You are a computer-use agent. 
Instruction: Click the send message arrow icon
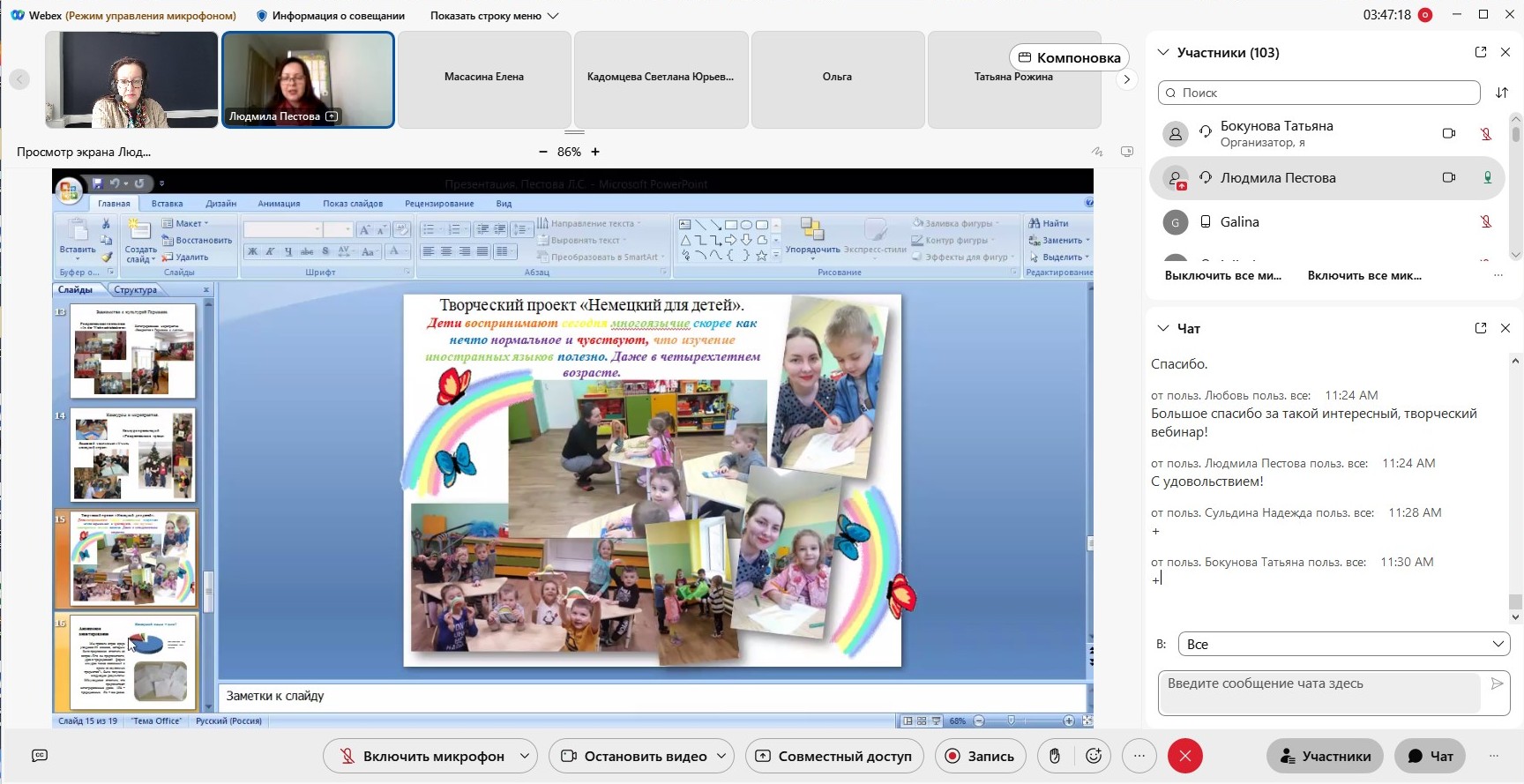[1496, 683]
